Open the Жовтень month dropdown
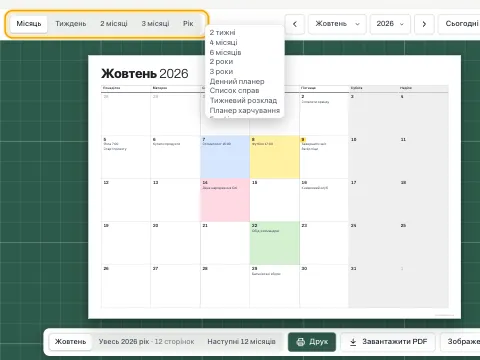 tap(337, 24)
